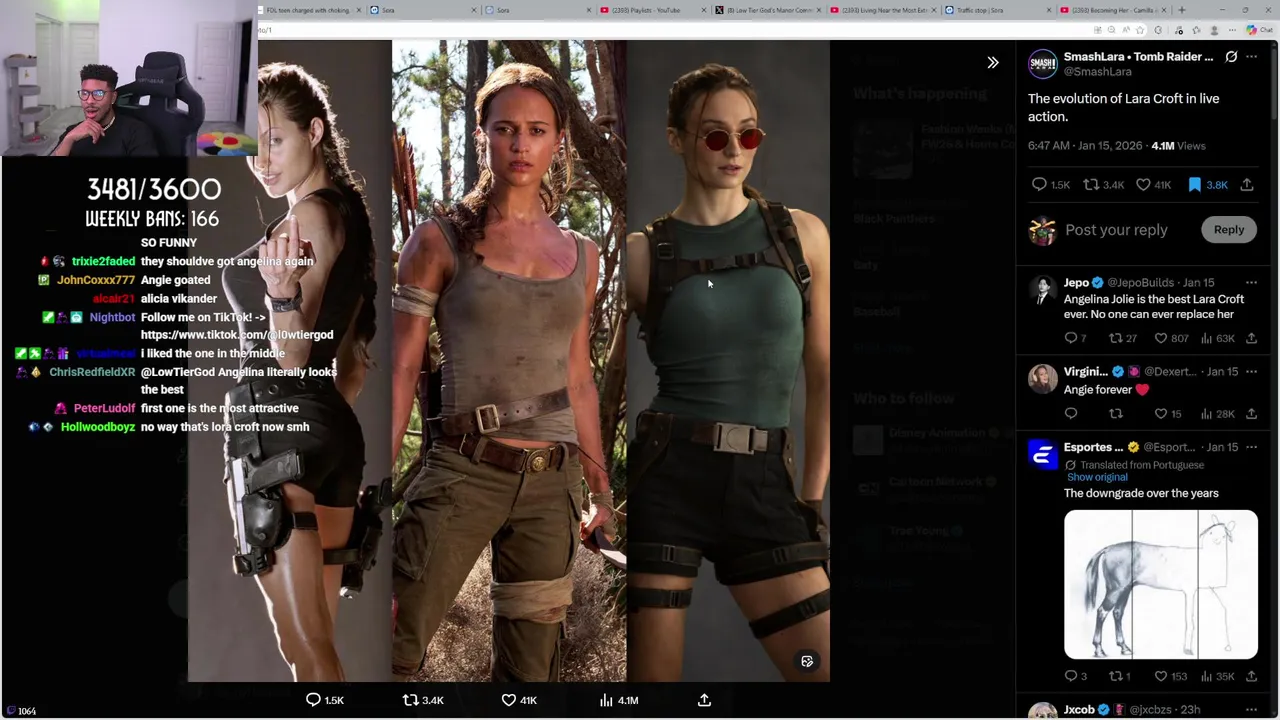Open the more options menu on SmashLara's post

(x=1251, y=57)
